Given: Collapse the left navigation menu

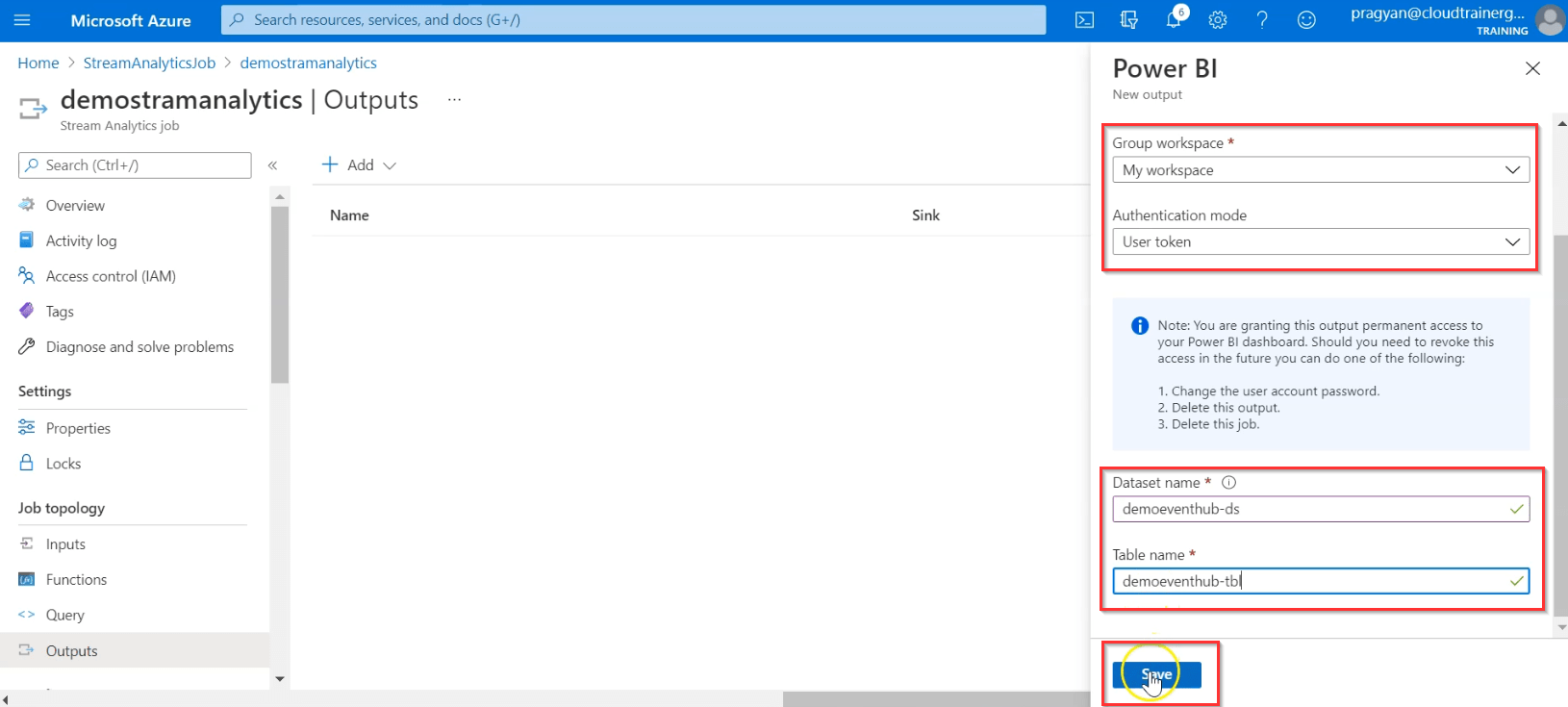Looking at the screenshot, I should click(272, 165).
